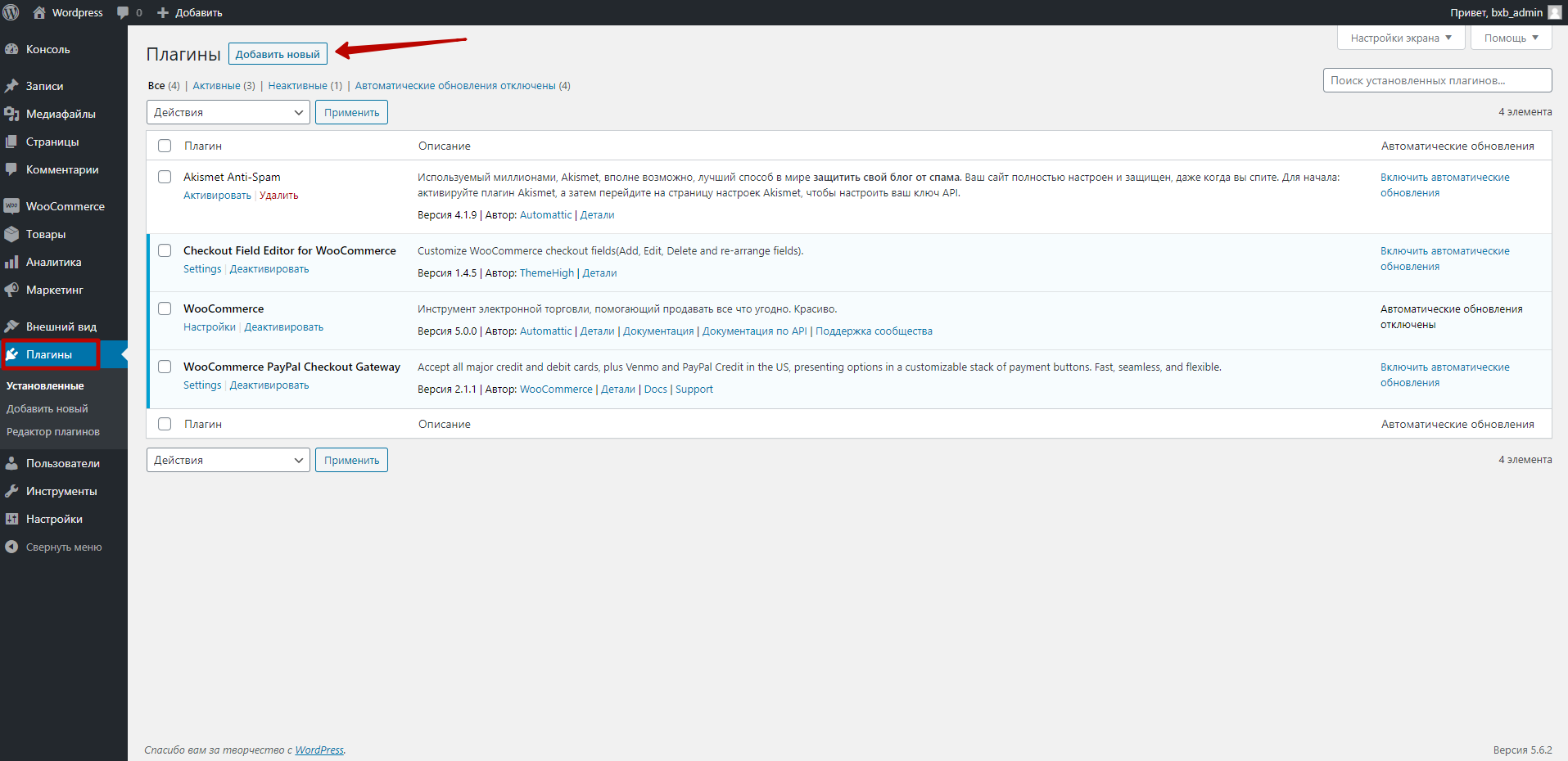Click the home icon beside Wordpress
The width and height of the screenshot is (1568, 761).
coord(39,12)
